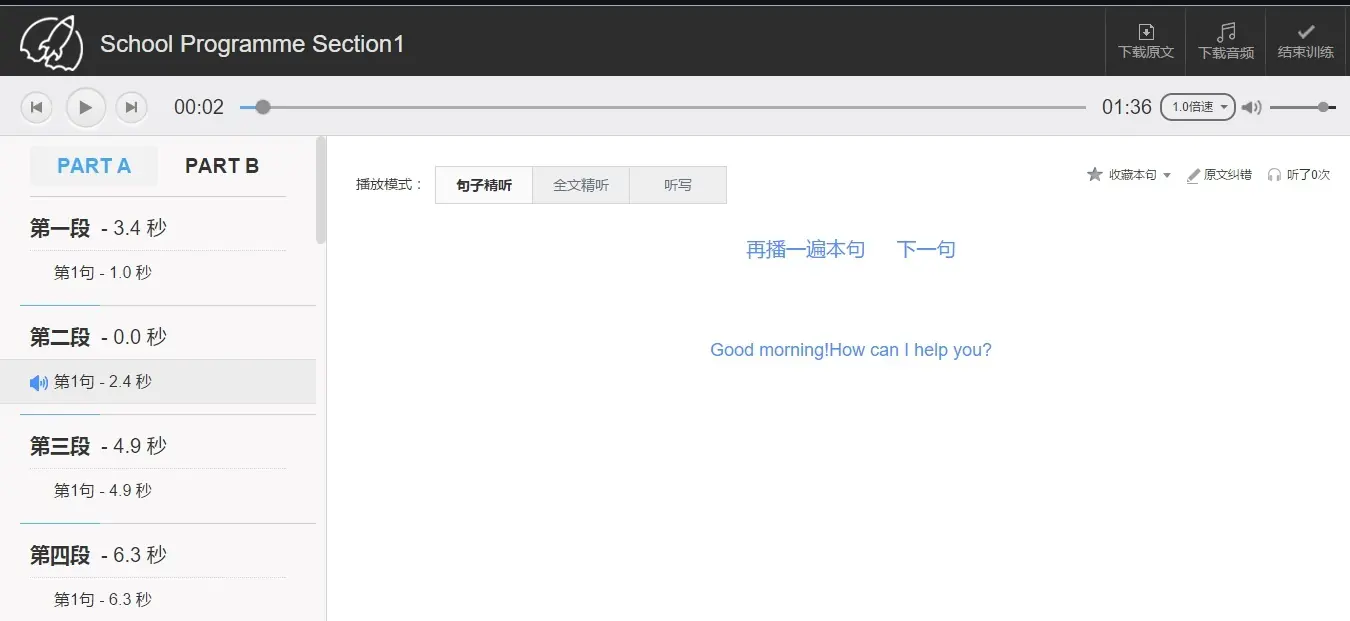Image resolution: width=1350 pixels, height=621 pixels.
Task: Click the 下载原文 download transcript icon
Action: (1146, 32)
